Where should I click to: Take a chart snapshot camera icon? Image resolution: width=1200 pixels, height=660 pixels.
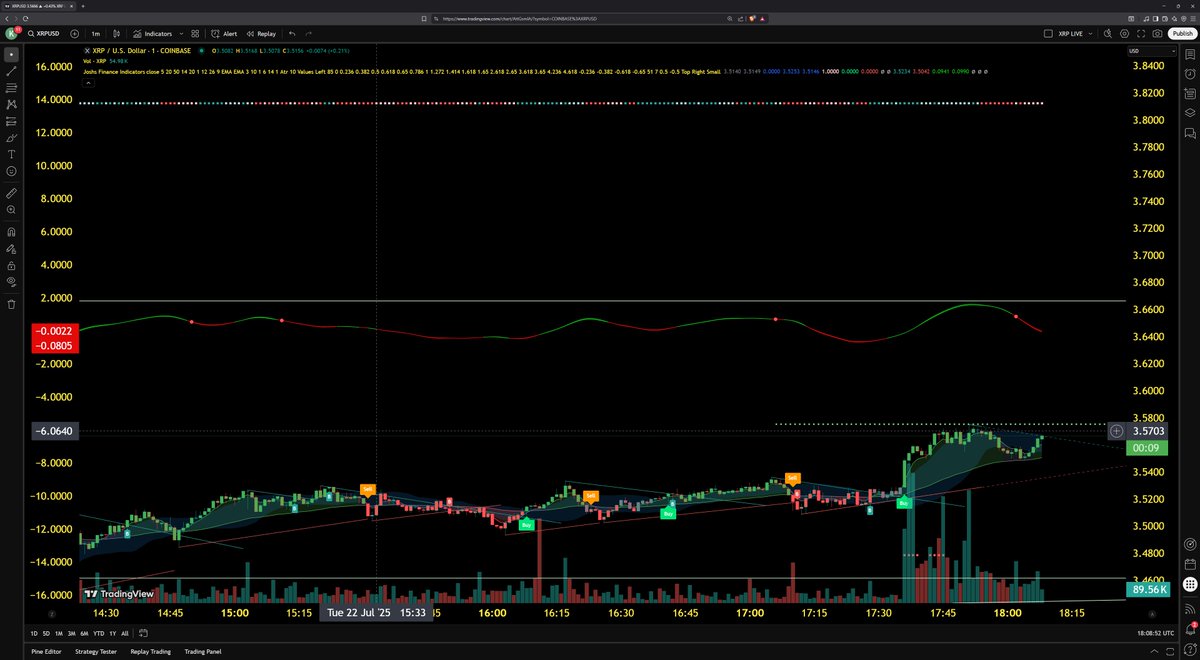(1157, 33)
